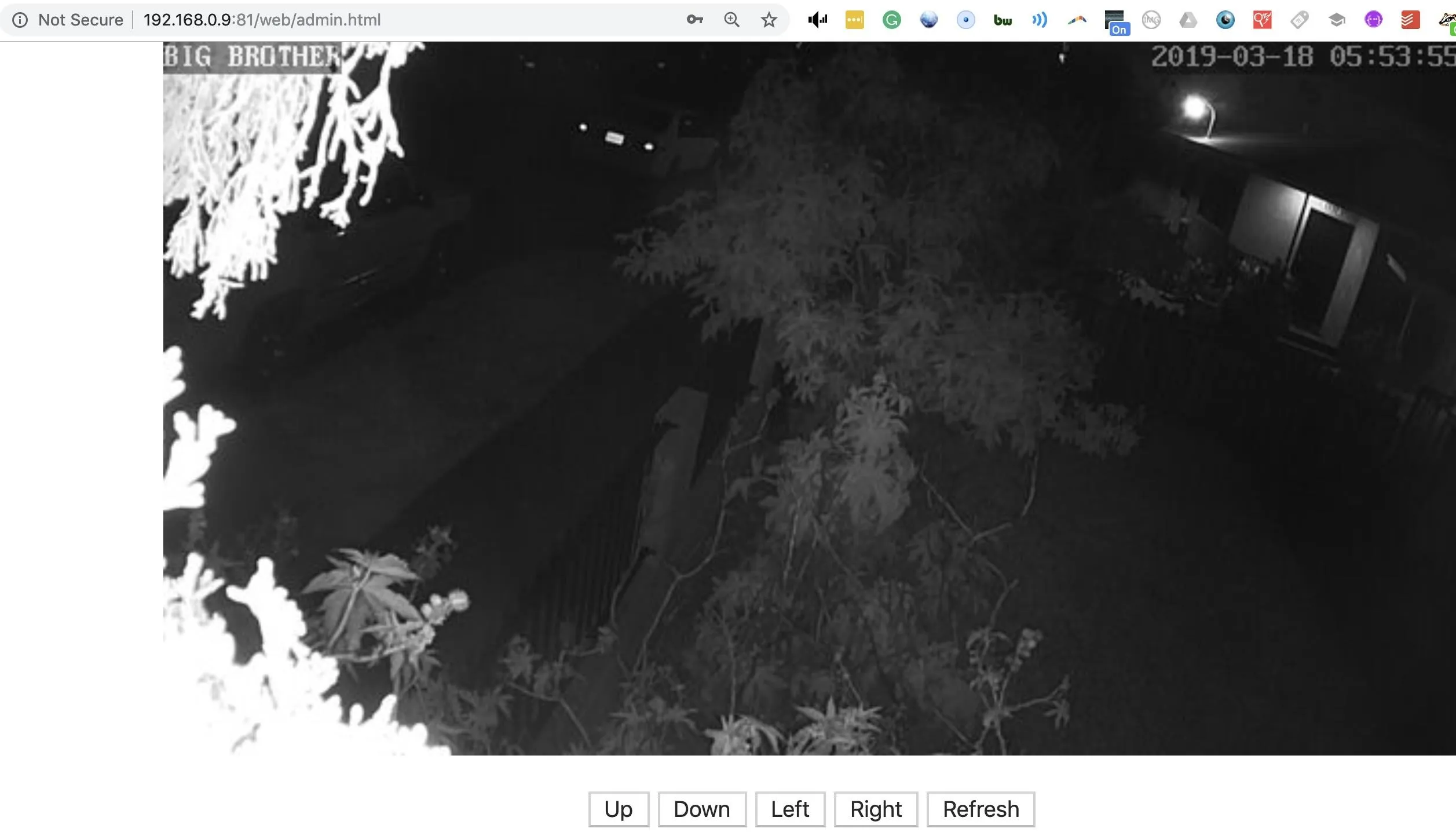Pan camera with the Right button

click(876, 809)
